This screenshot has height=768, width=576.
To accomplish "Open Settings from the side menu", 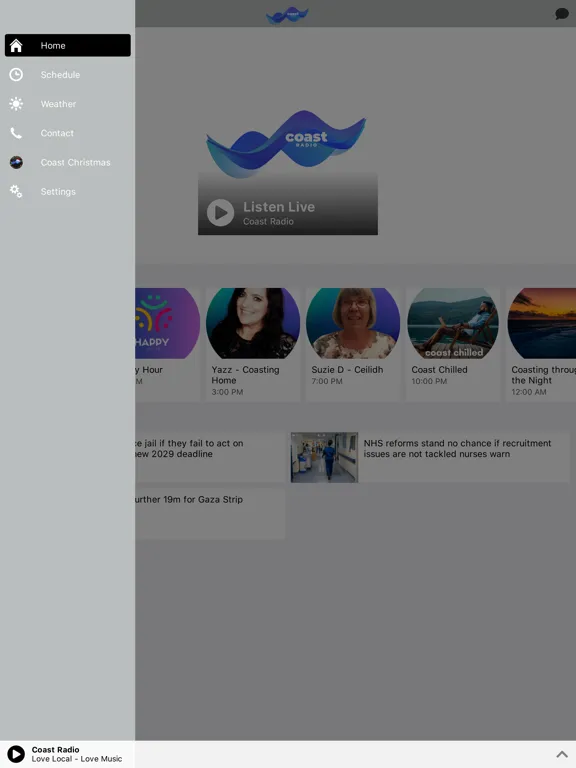I will 68,192.
